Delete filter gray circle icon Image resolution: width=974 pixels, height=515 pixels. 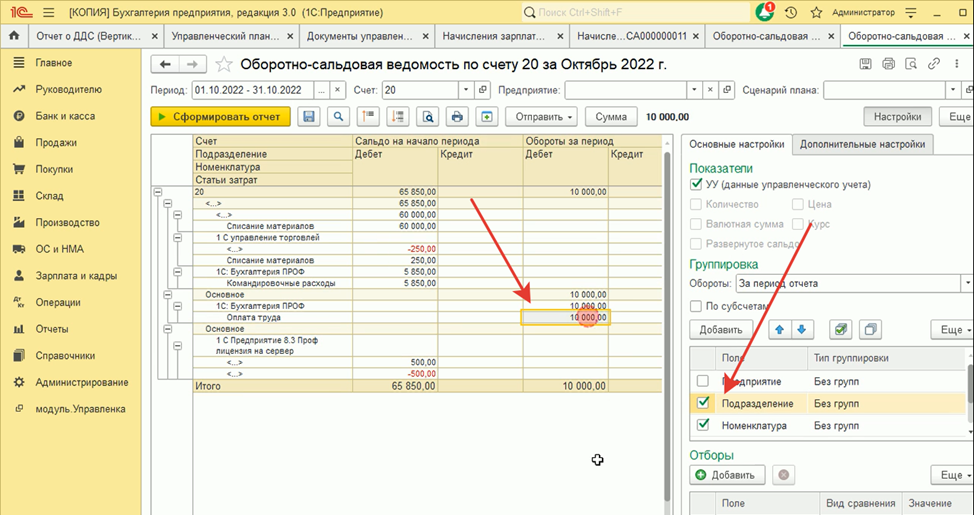coord(783,475)
